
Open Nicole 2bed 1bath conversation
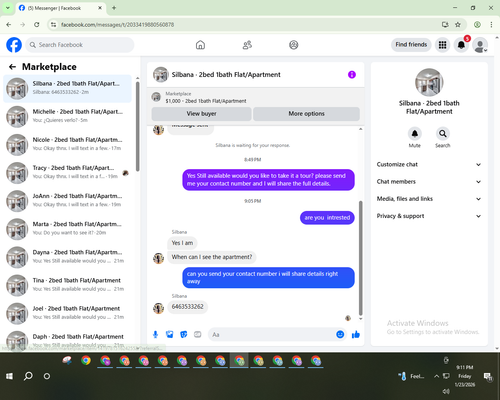tap(67, 145)
